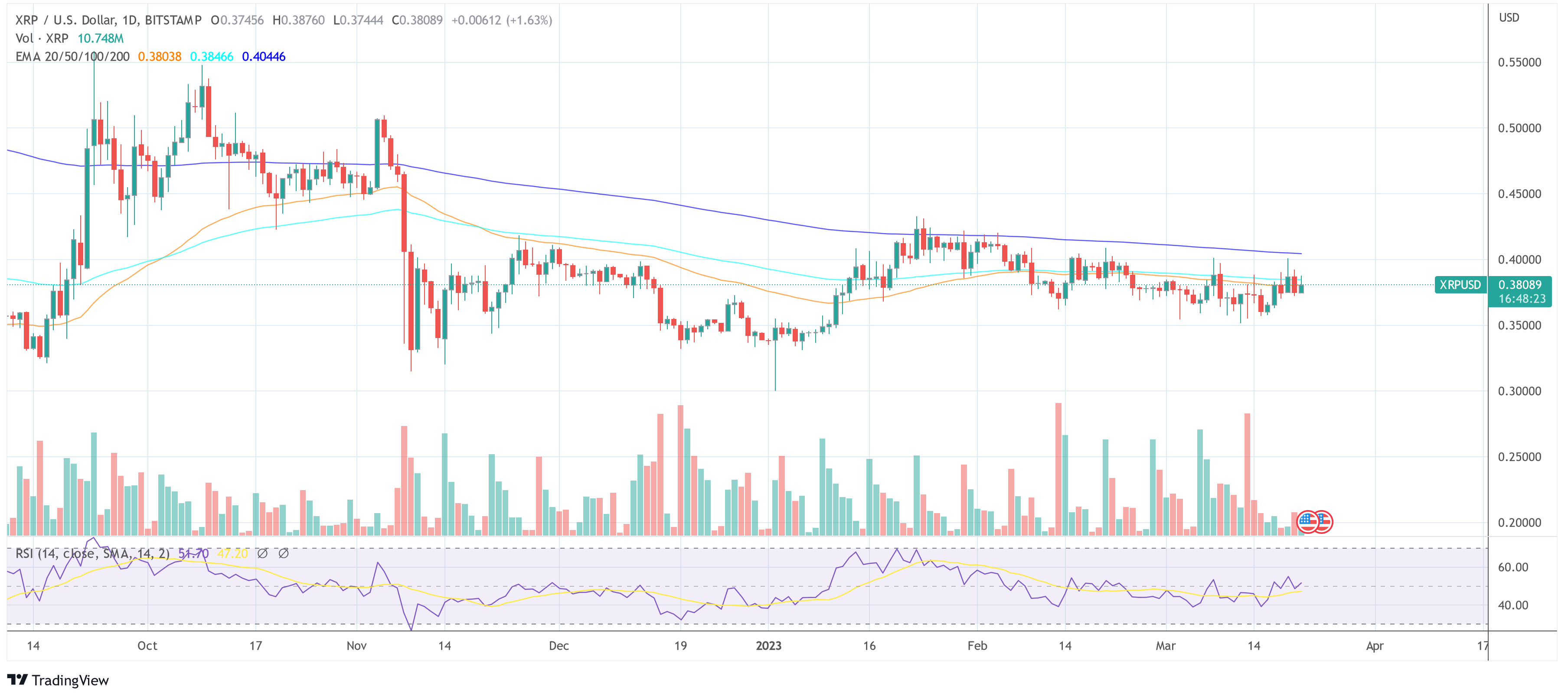Click the candle countdown 16:48:23

1522,299
